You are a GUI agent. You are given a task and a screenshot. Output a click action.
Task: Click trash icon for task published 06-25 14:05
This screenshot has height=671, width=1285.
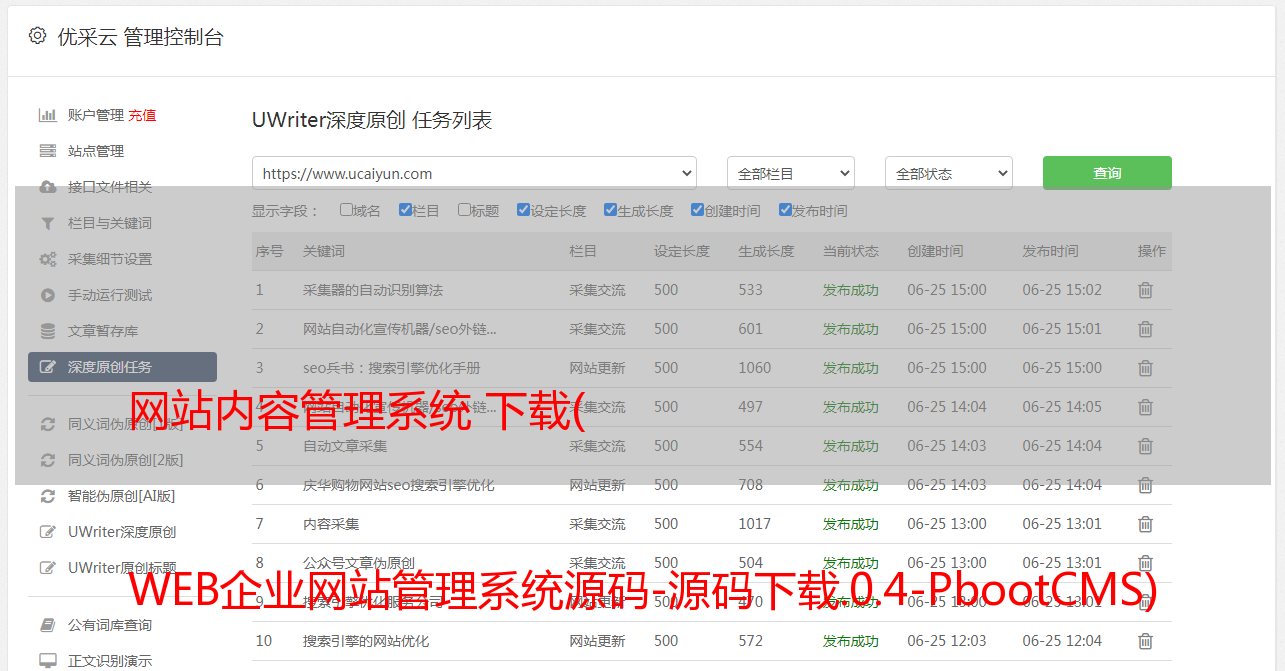coord(1146,407)
